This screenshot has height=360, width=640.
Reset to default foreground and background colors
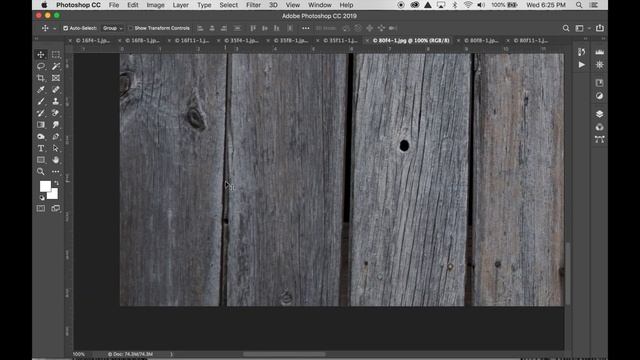point(42,198)
